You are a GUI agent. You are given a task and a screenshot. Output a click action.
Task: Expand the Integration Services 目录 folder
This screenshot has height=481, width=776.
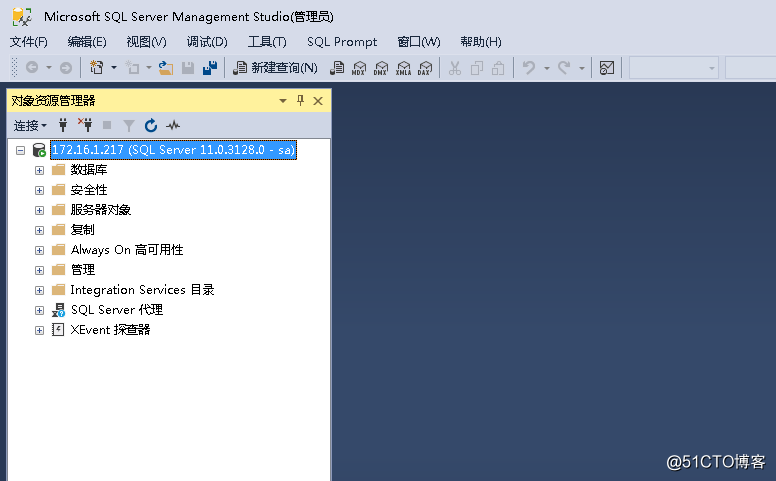(x=40, y=290)
